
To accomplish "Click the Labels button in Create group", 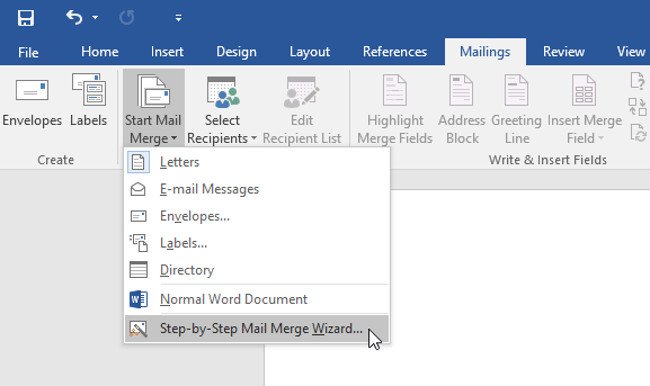I will coord(88,100).
